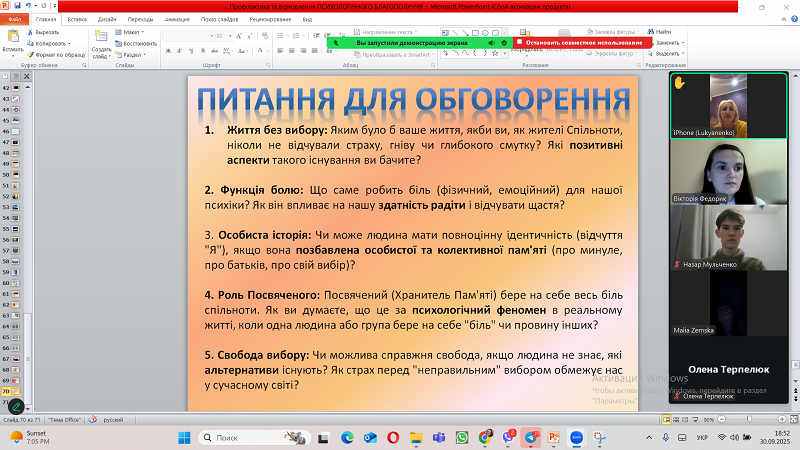Click the Restore (Восстановить) button
800x450 pixels.
(138, 43)
